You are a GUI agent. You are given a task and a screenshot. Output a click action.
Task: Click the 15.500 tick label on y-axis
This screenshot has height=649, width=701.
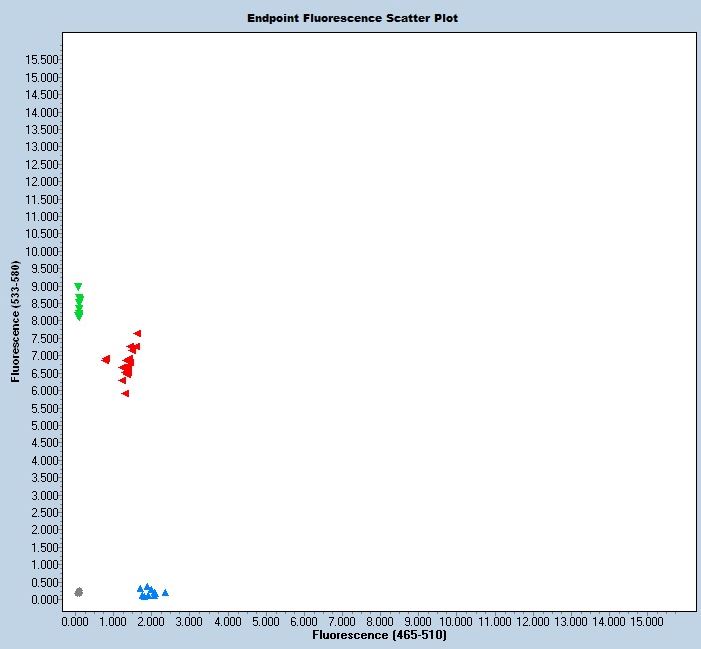(x=41, y=60)
